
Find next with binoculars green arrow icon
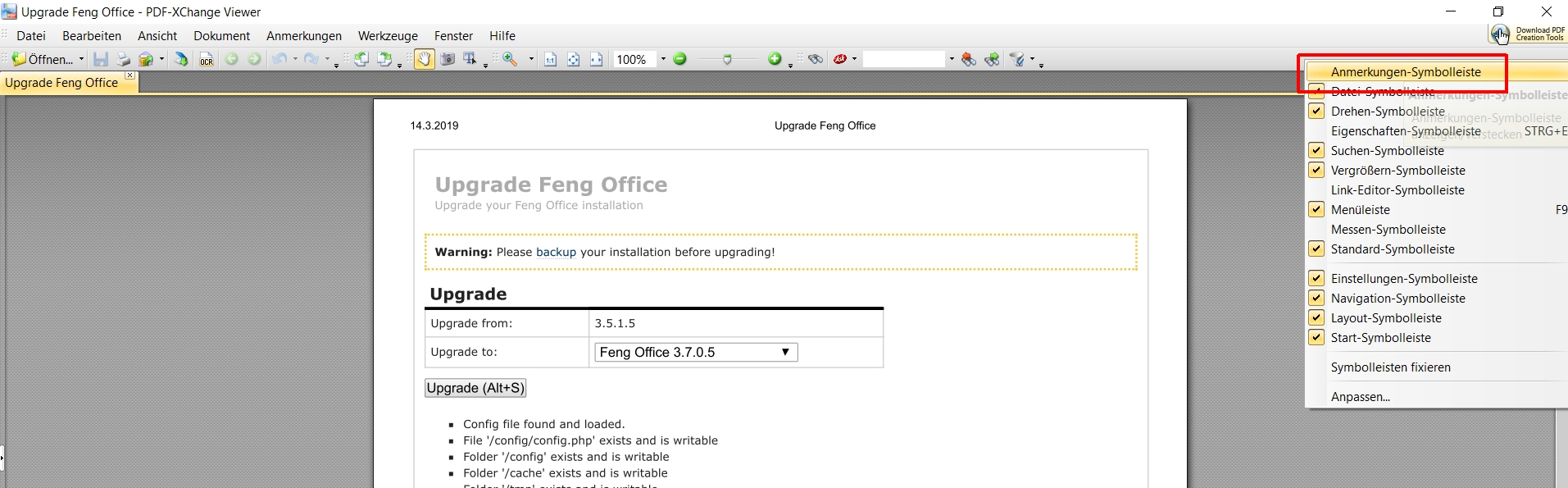992,59
